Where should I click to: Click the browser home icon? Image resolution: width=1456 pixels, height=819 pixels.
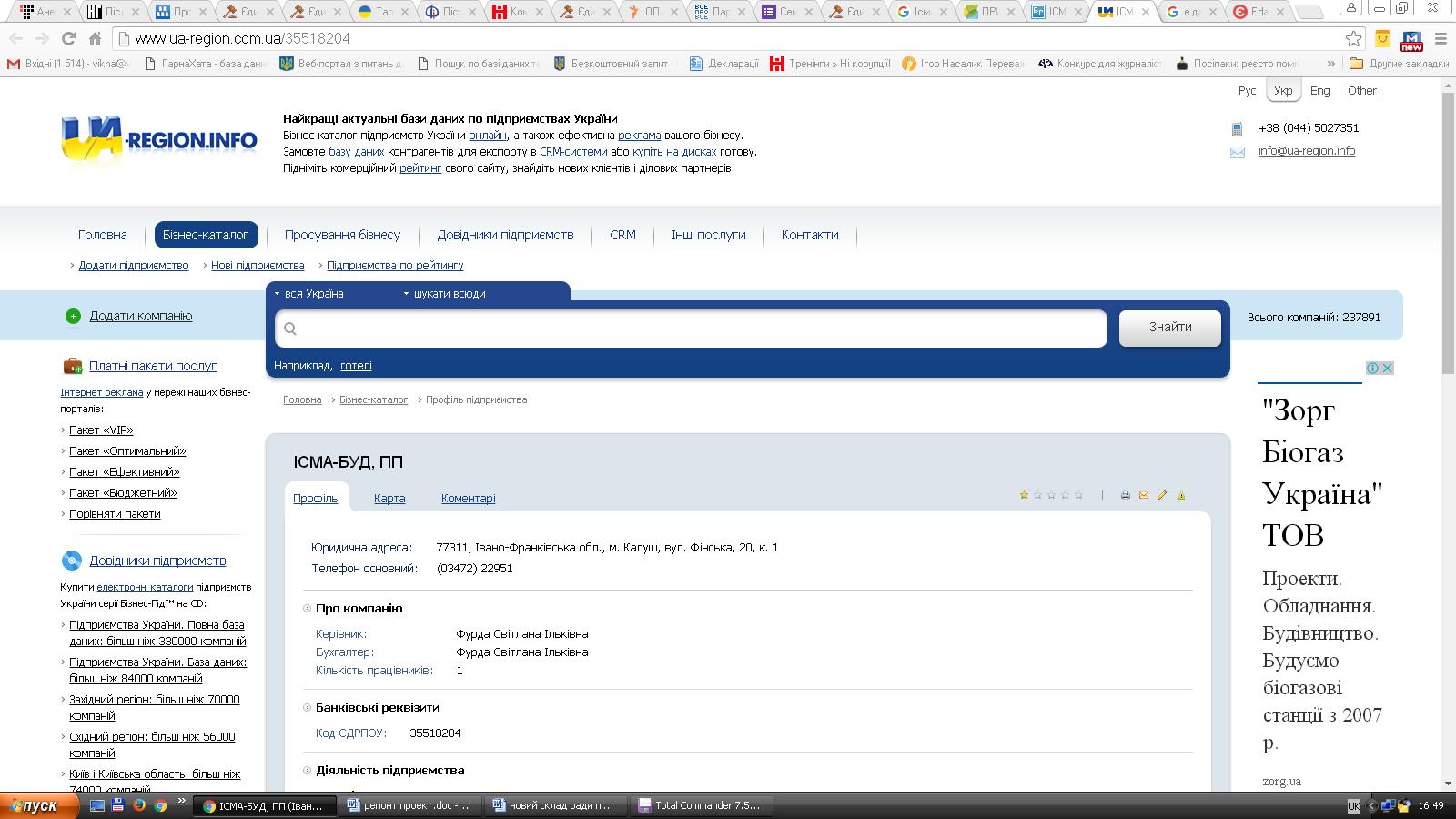[x=95, y=38]
